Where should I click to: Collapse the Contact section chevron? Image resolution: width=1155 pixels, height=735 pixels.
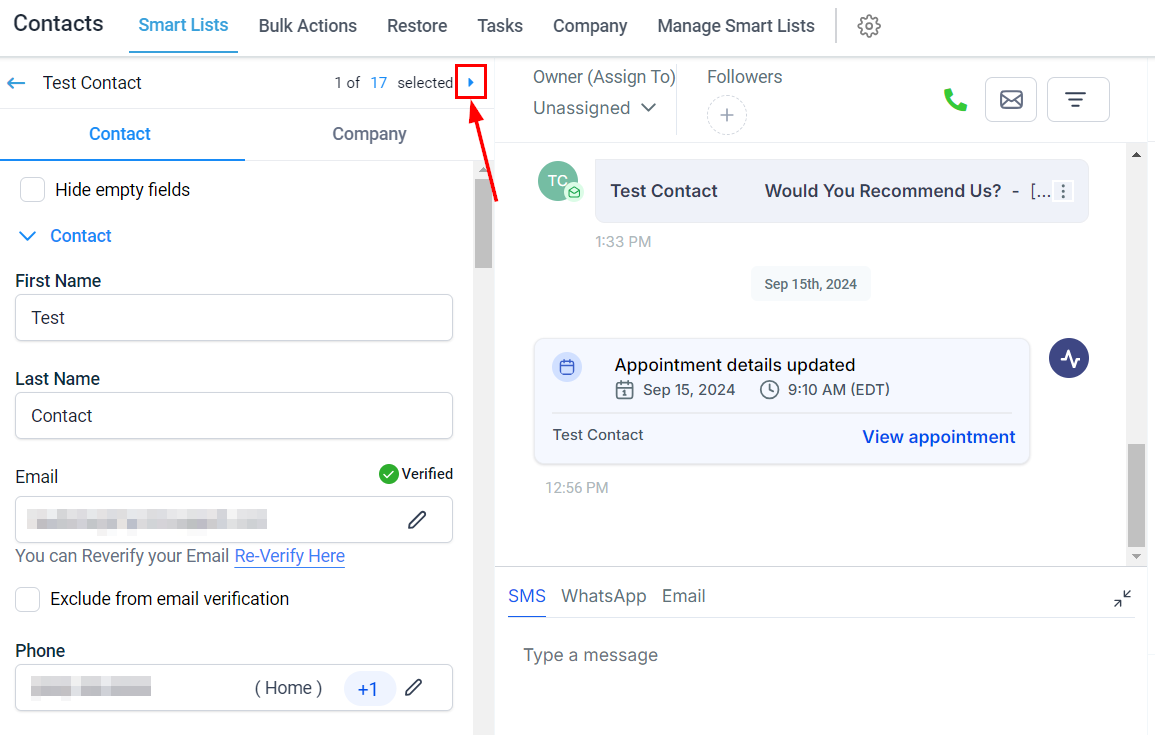tap(28, 236)
